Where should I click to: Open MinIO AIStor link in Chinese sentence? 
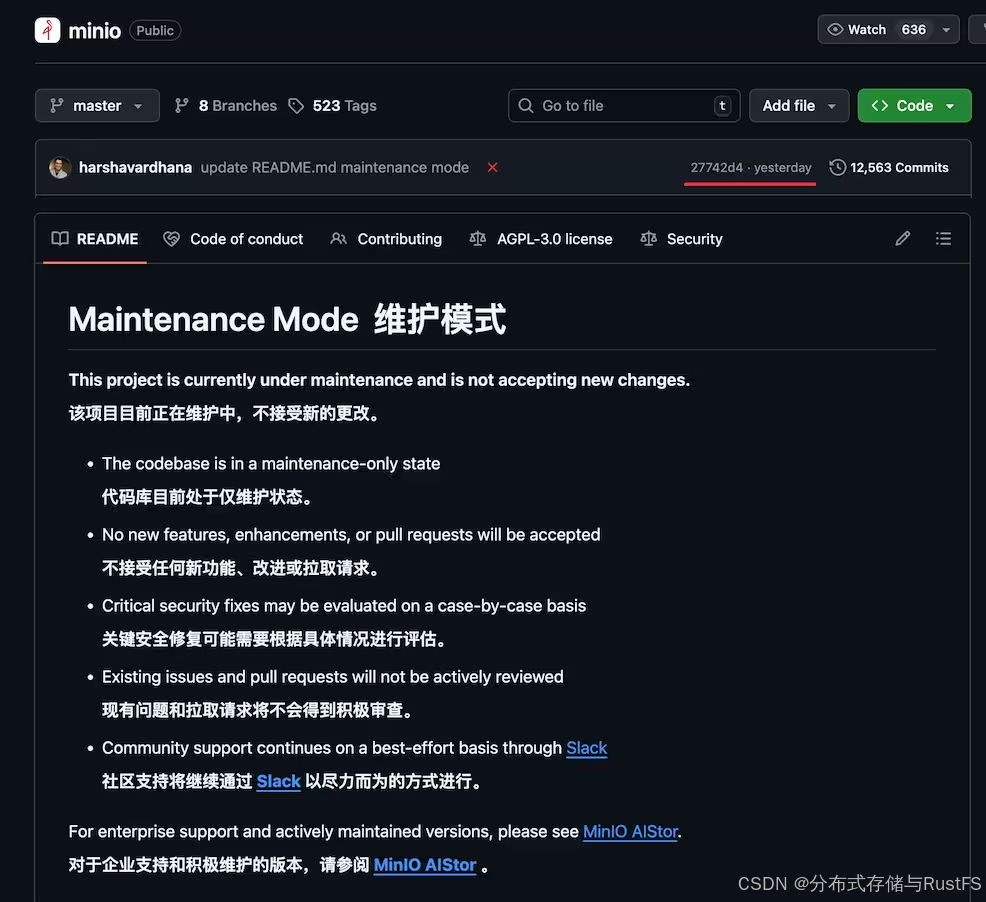[424, 865]
